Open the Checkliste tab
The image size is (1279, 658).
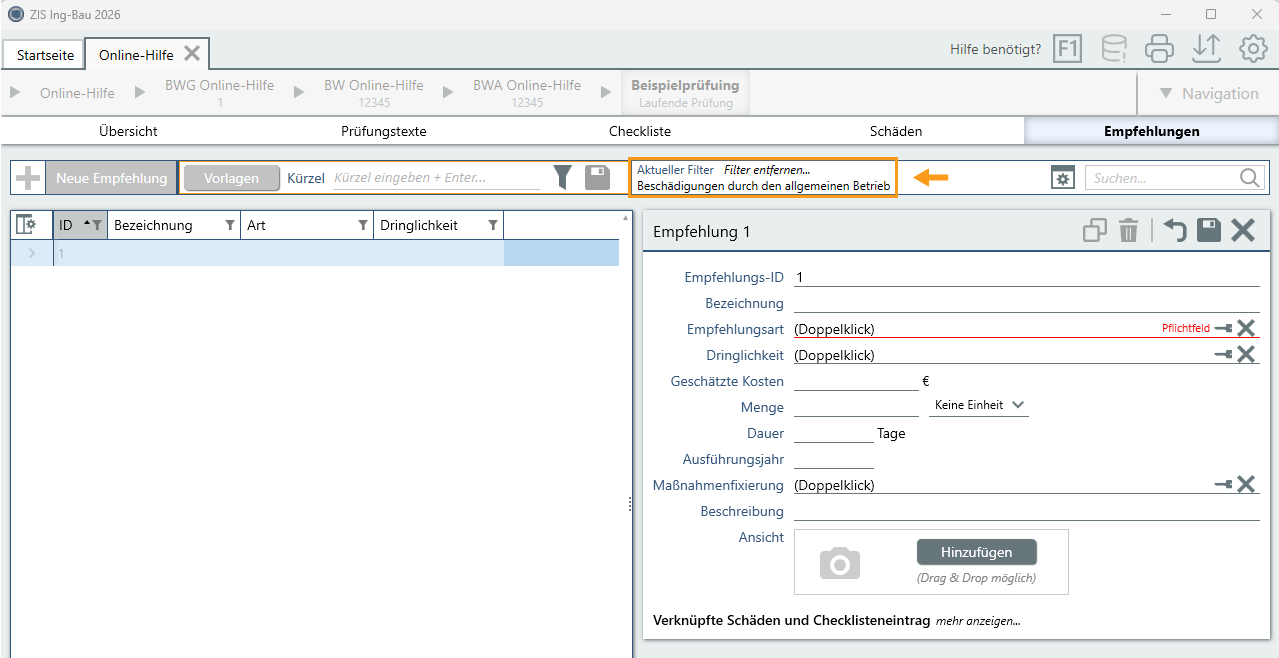pyautogui.click(x=640, y=131)
